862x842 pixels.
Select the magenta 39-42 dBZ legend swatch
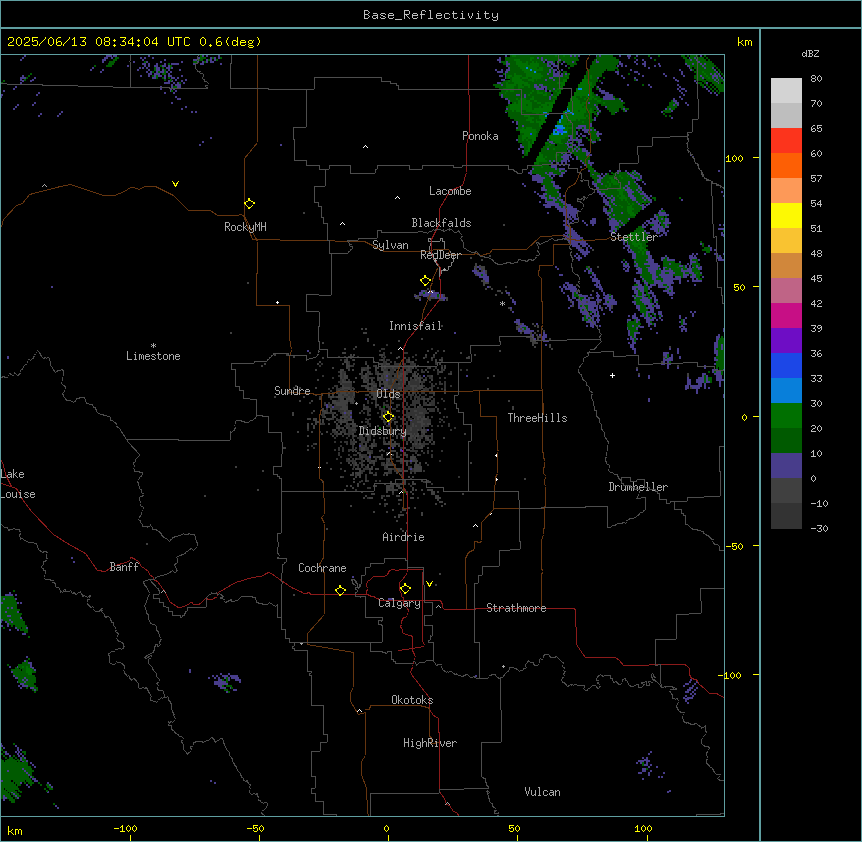point(786,315)
